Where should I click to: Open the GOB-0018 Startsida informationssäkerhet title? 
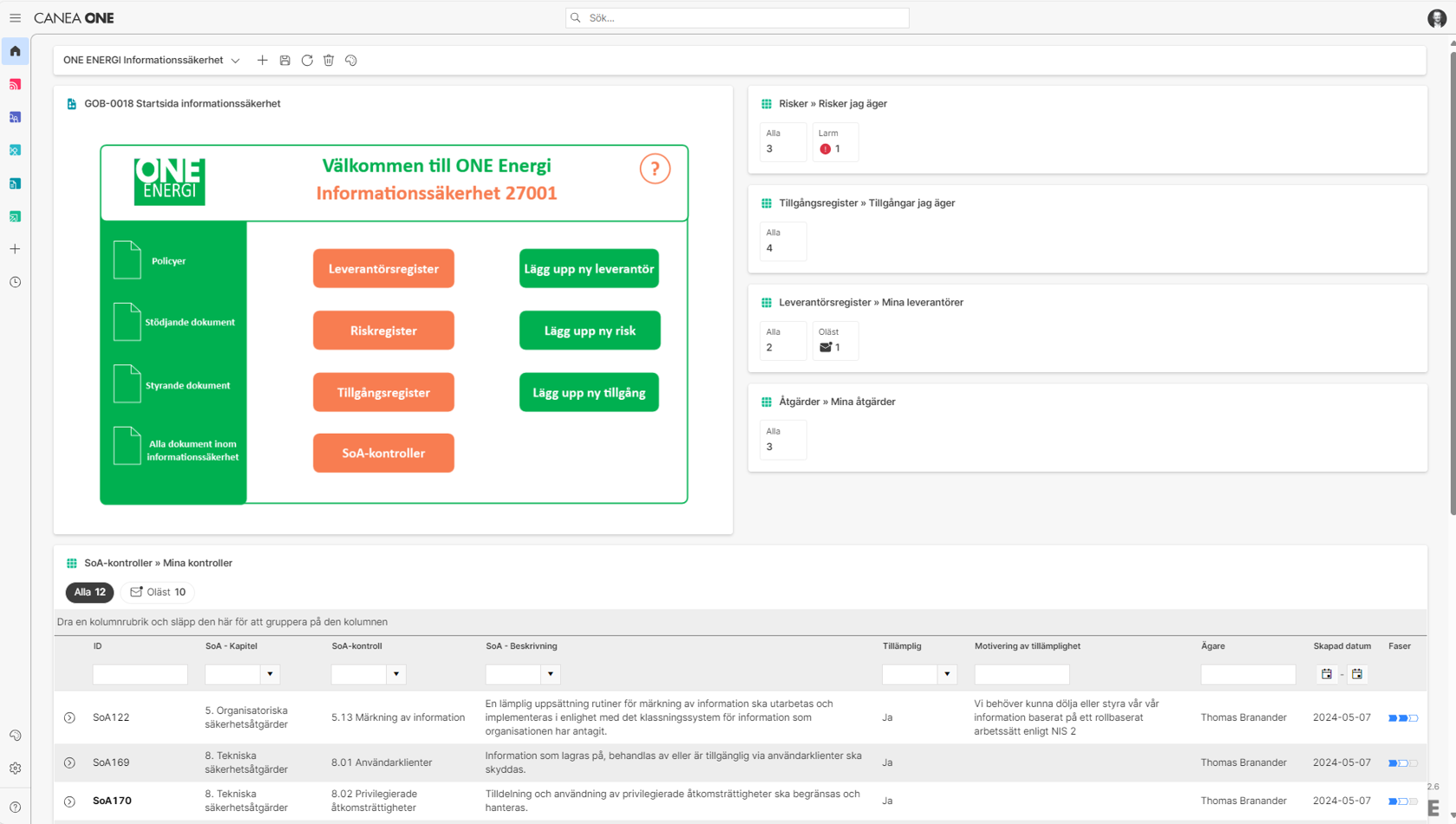tap(182, 104)
